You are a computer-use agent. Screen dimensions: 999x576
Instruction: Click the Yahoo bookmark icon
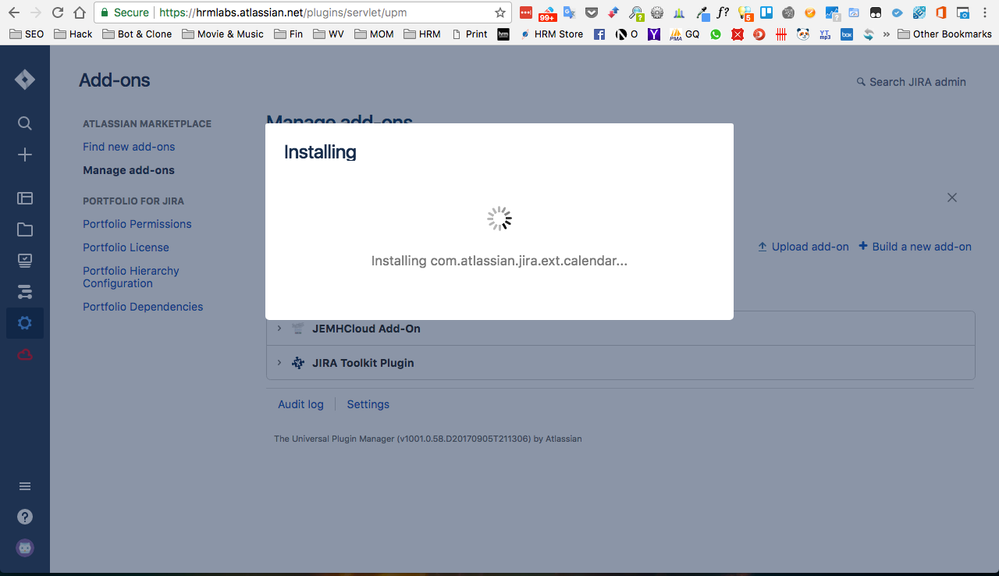(x=654, y=34)
